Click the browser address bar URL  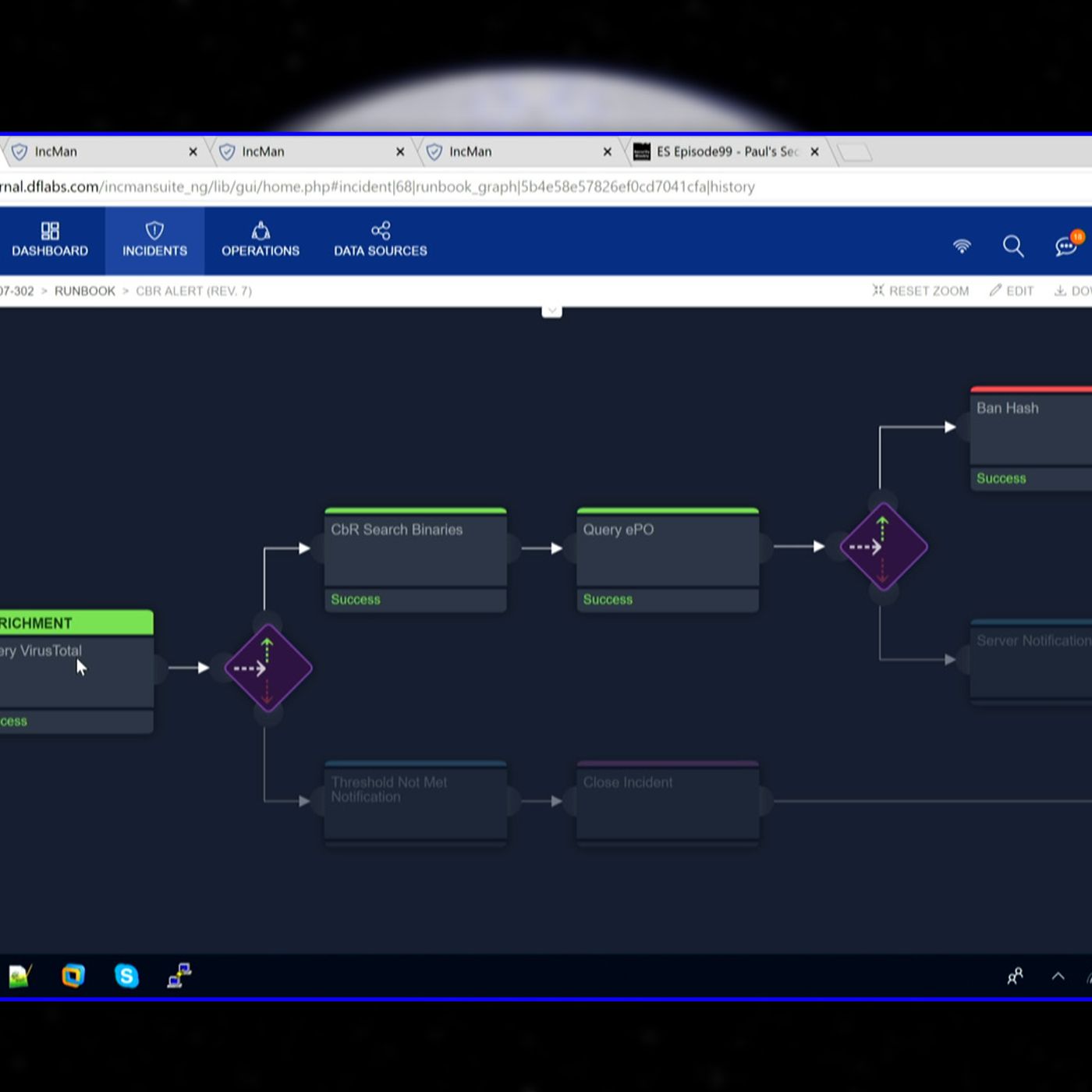point(429,187)
